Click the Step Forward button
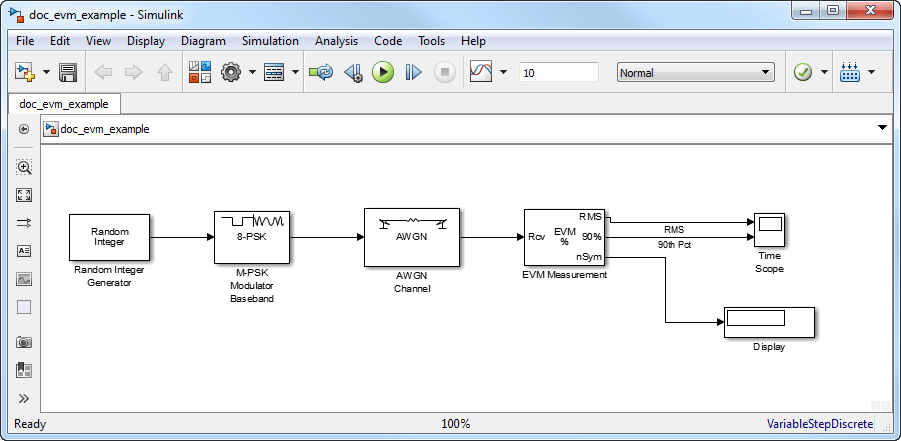The height and width of the screenshot is (441, 901). pyautogui.click(x=413, y=72)
